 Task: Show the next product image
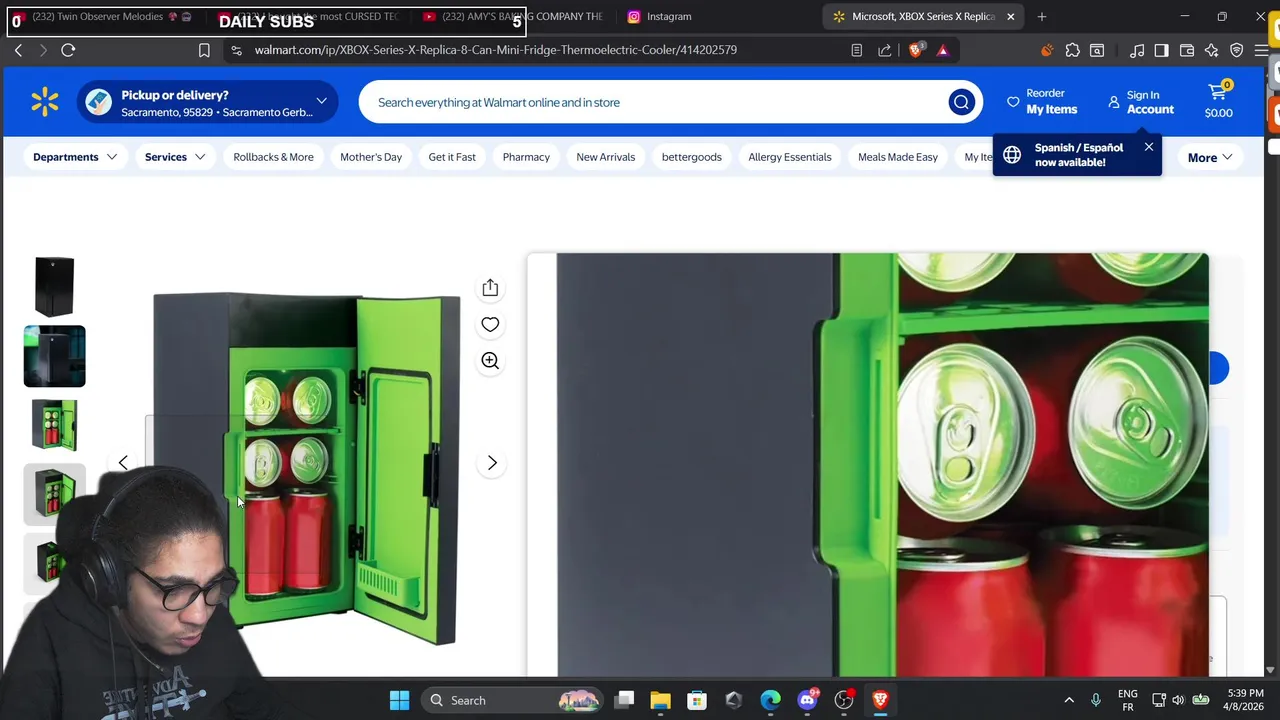click(492, 463)
